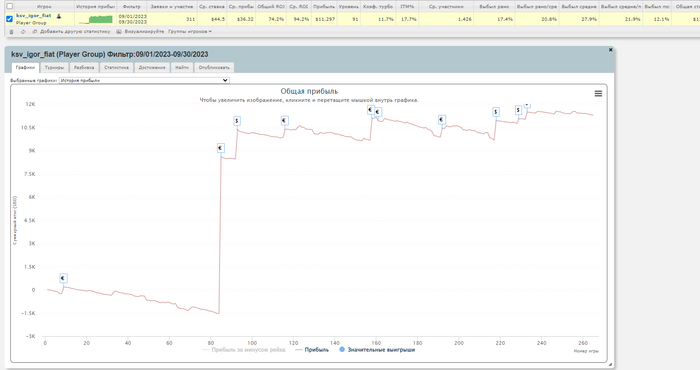700x370 pixels.
Task: Click the image icon before 'Визуализируйте'
Action: point(119,32)
